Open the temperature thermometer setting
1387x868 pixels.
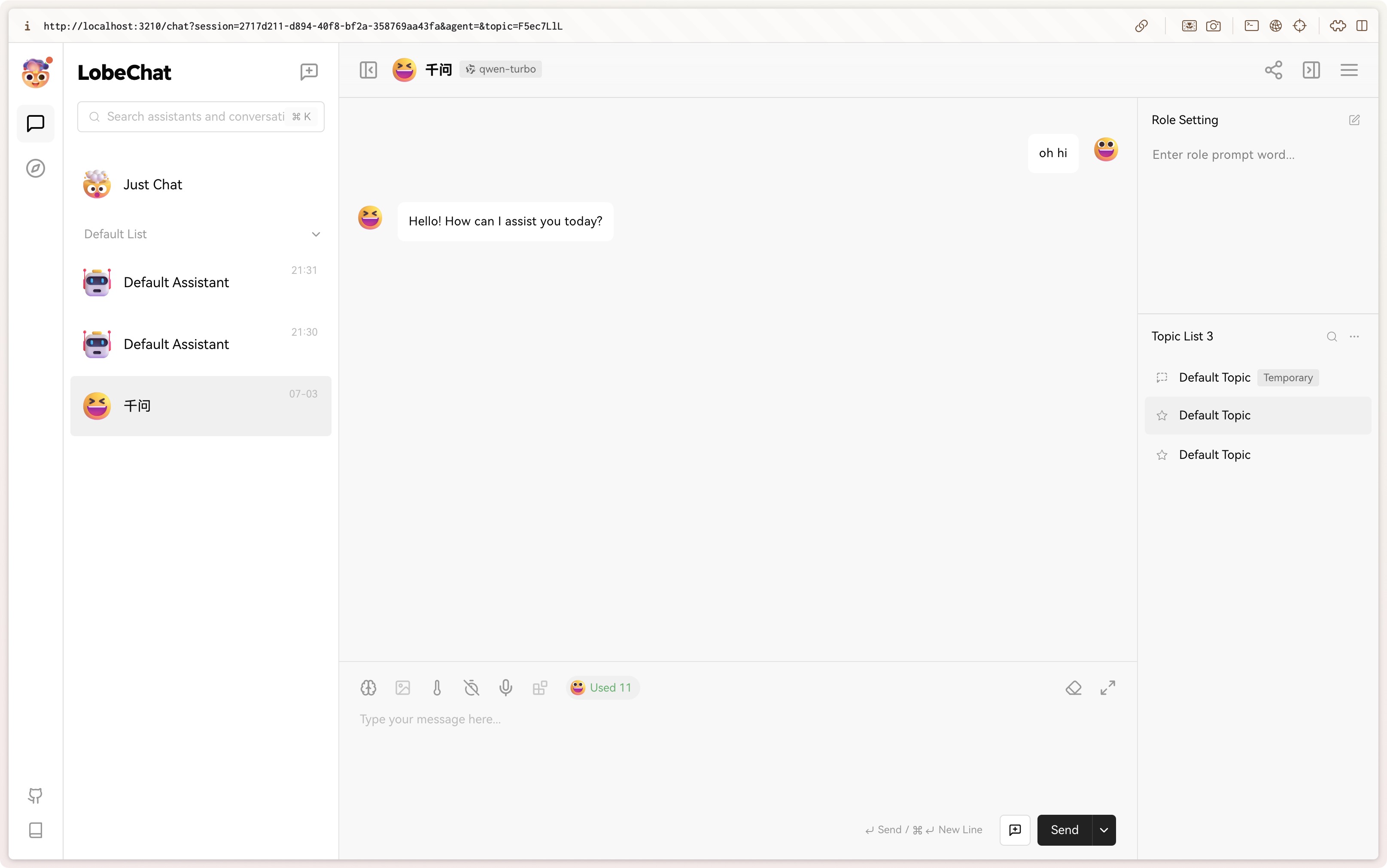tap(437, 688)
